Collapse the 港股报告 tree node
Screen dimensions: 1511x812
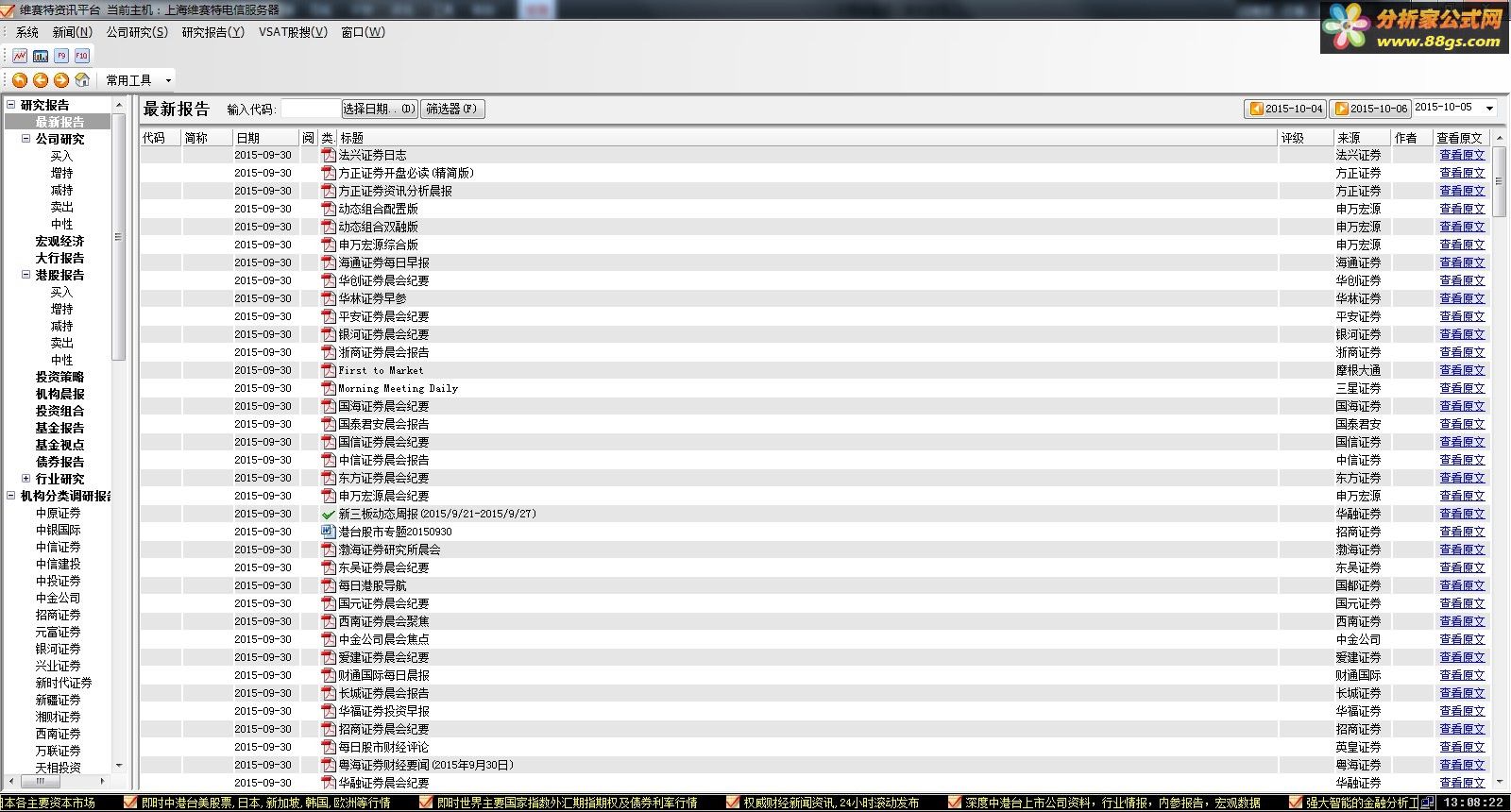pyautogui.click(x=26, y=275)
